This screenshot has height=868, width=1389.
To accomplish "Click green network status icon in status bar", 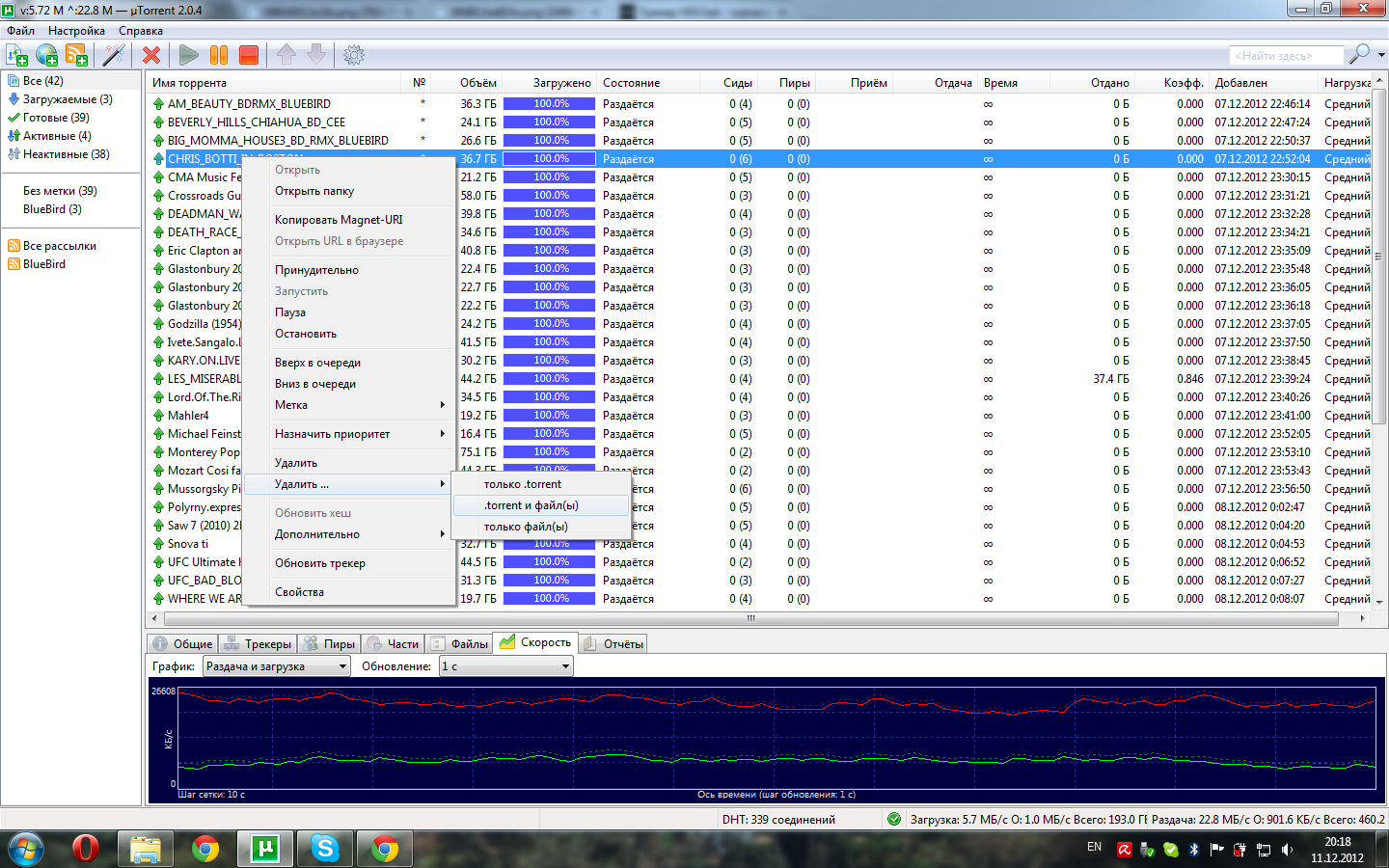I will pos(894,820).
